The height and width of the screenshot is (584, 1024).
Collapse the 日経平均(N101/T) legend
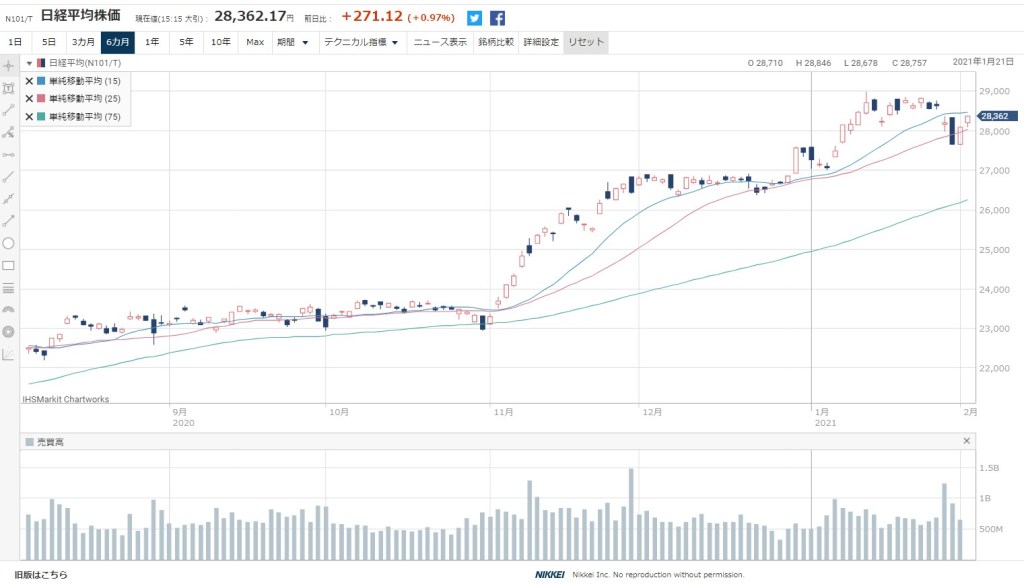pos(29,63)
